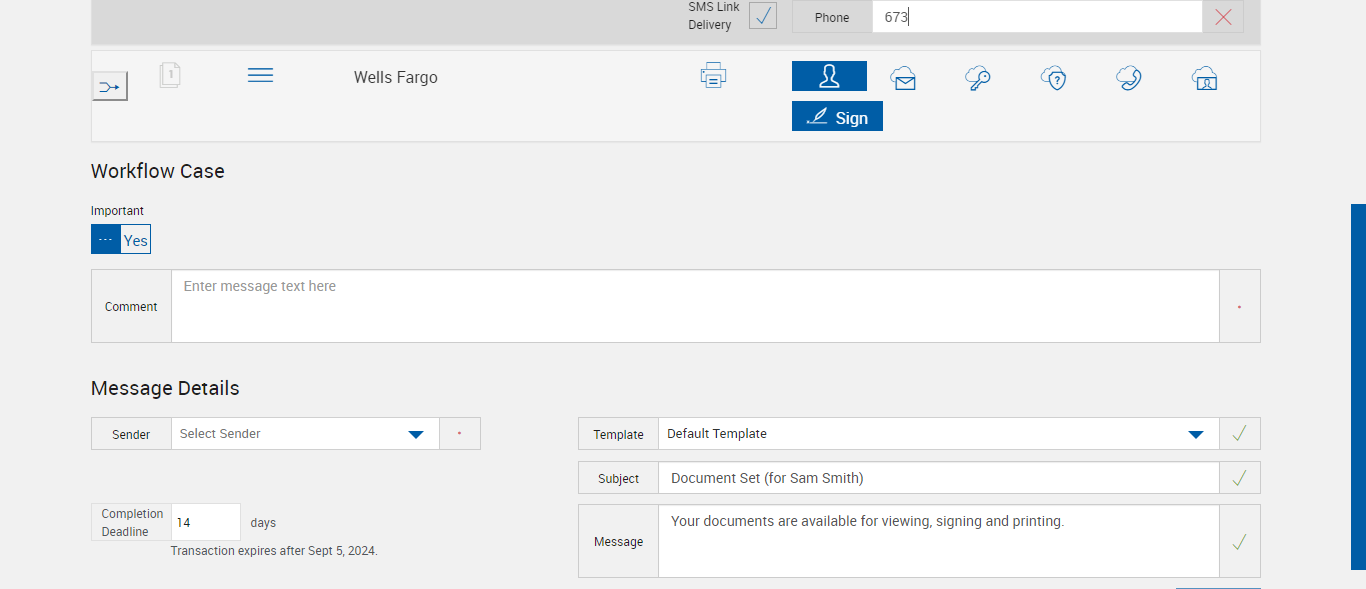Focus the Subject input field
The image size is (1366, 589).
(938, 478)
